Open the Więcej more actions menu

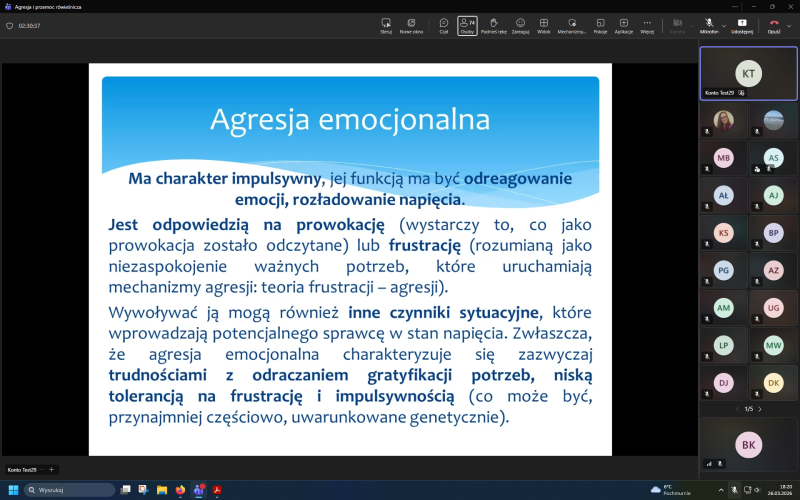[x=647, y=25]
